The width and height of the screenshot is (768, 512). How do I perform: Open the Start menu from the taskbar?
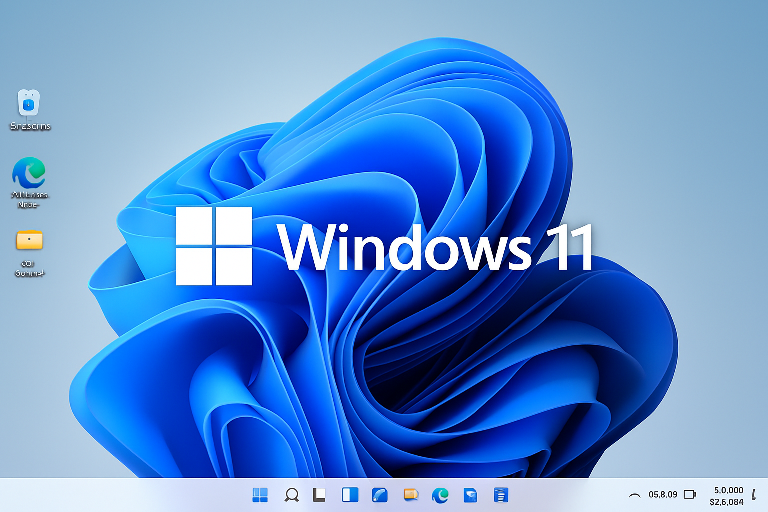pyautogui.click(x=260, y=495)
